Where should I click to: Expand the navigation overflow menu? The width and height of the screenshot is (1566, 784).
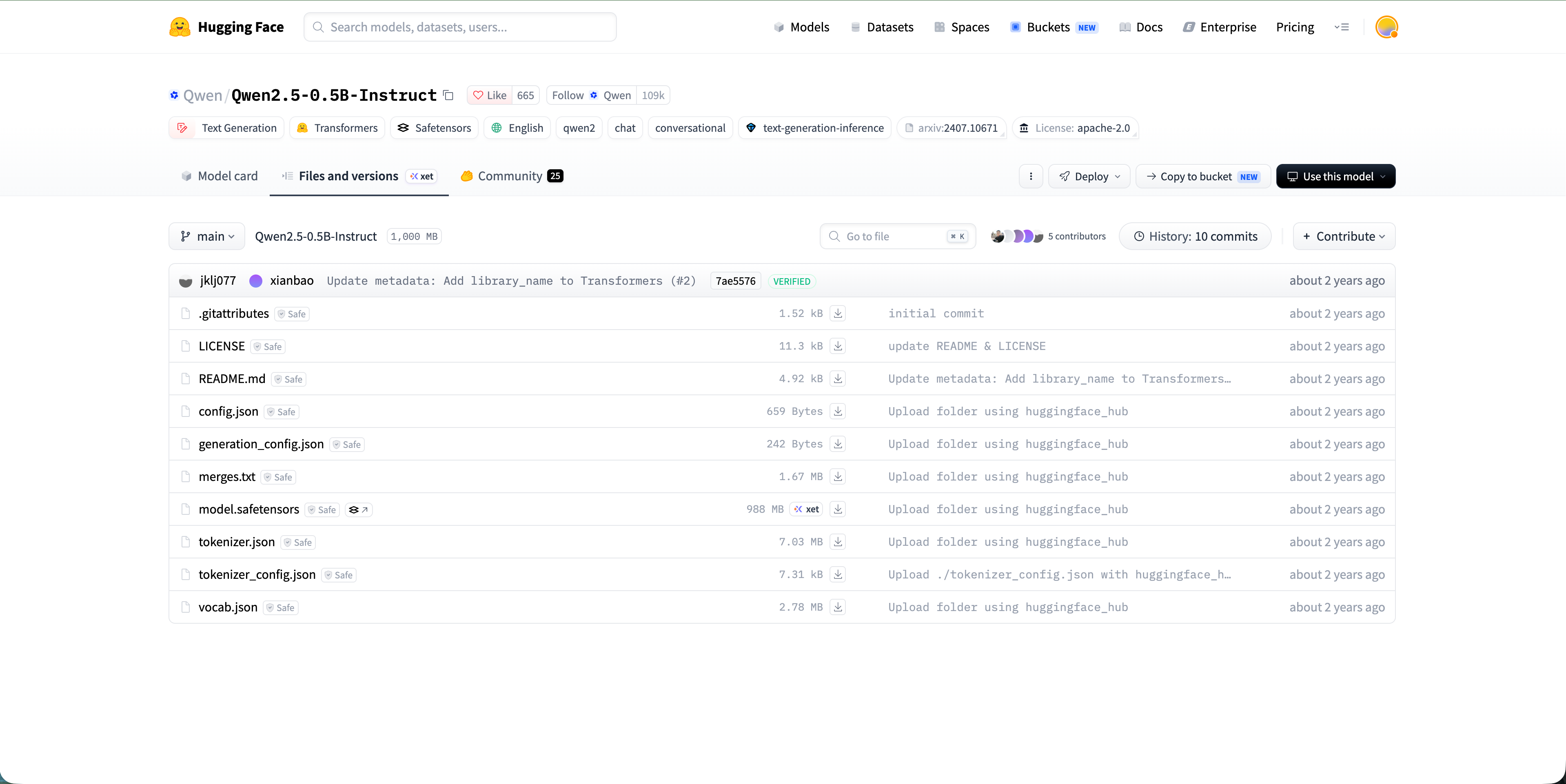1341,27
